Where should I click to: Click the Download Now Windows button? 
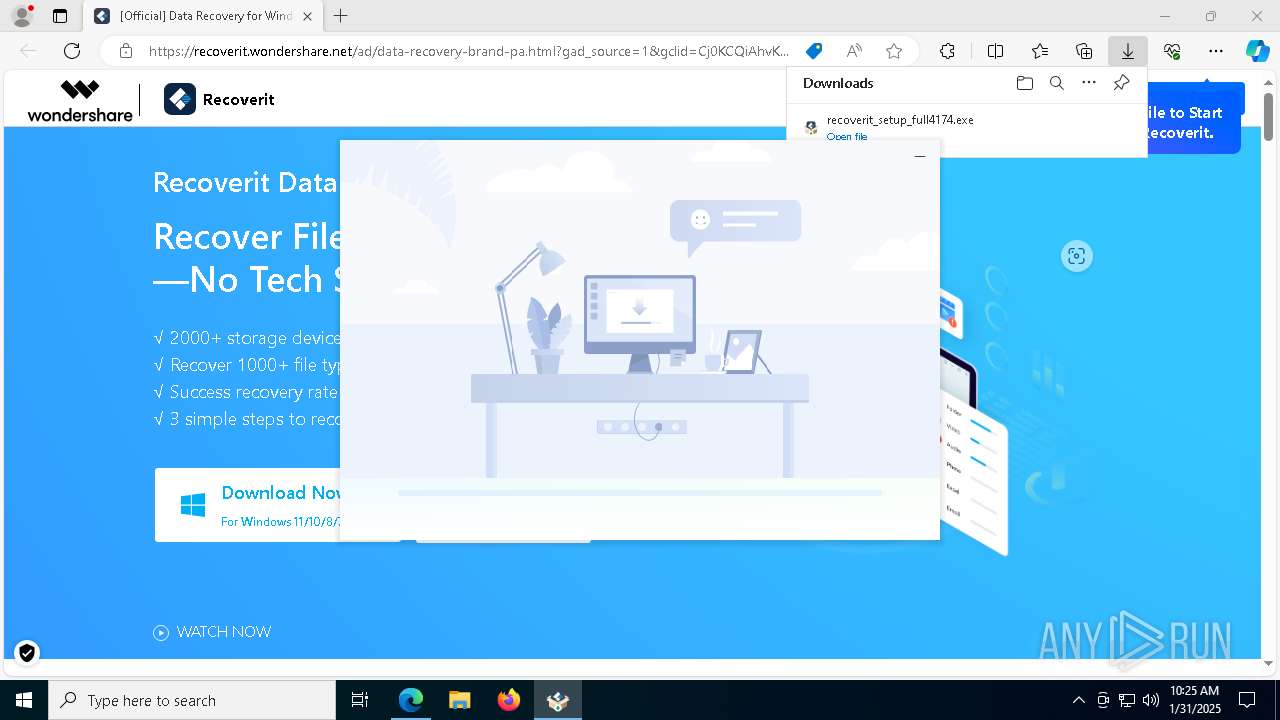[248, 505]
